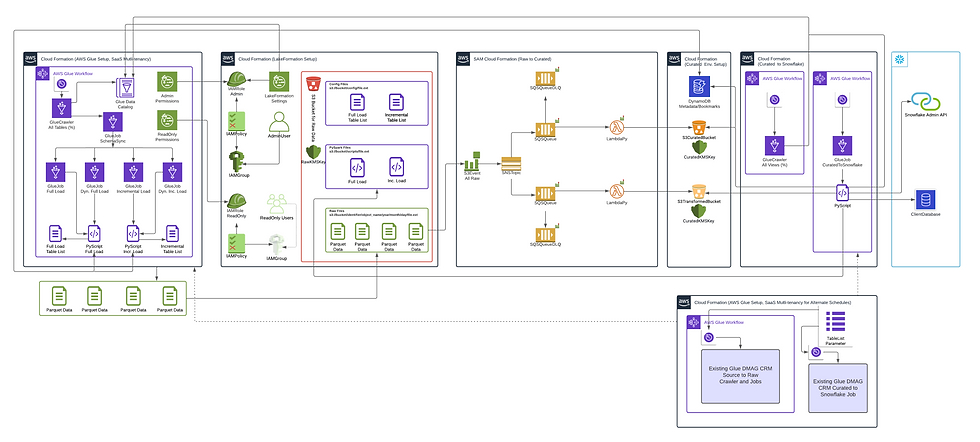
Task: Click the GlueJob Dyn. Inc. Load icon
Action: tap(172, 173)
